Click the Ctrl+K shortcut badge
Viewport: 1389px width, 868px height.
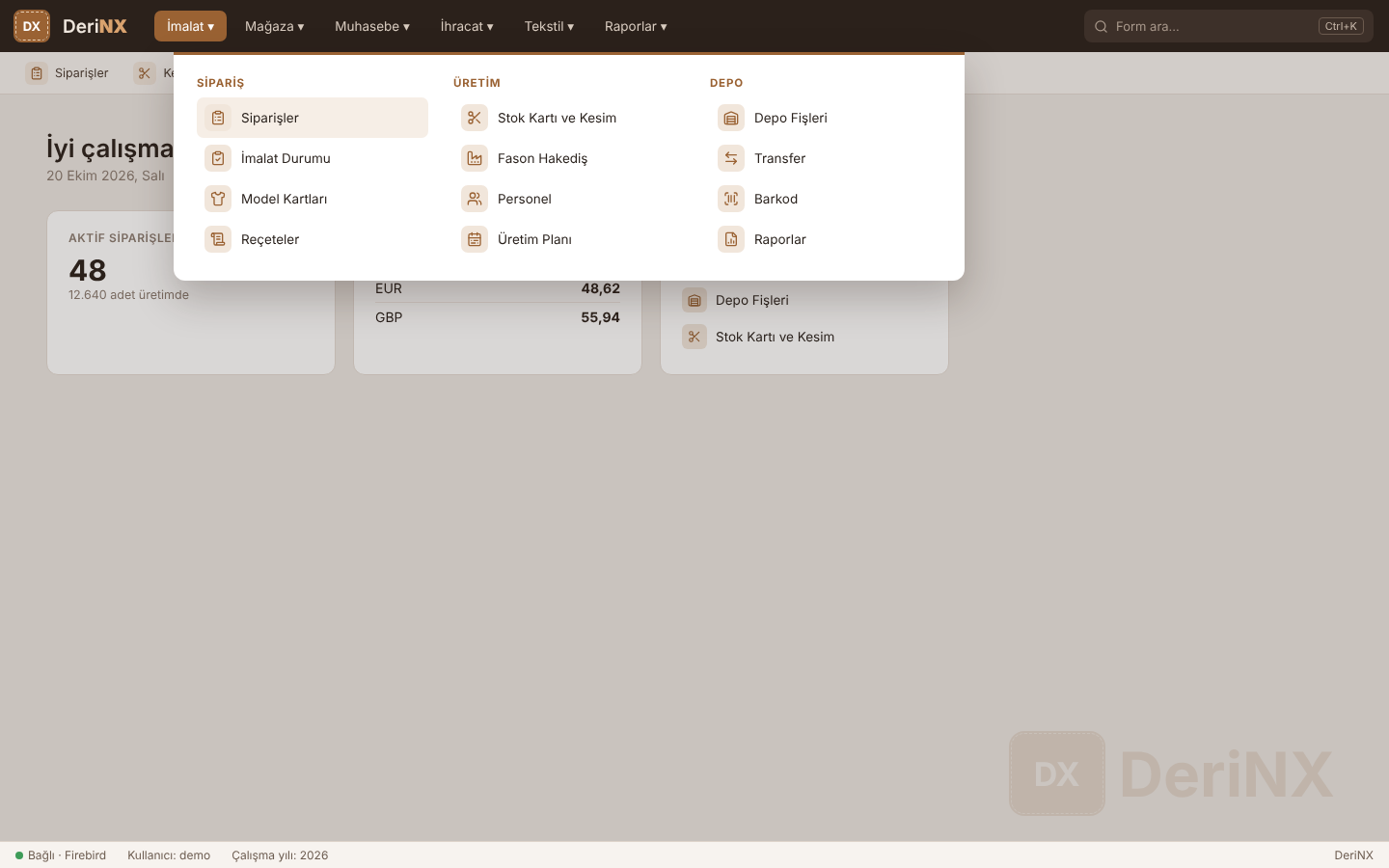pos(1341,26)
